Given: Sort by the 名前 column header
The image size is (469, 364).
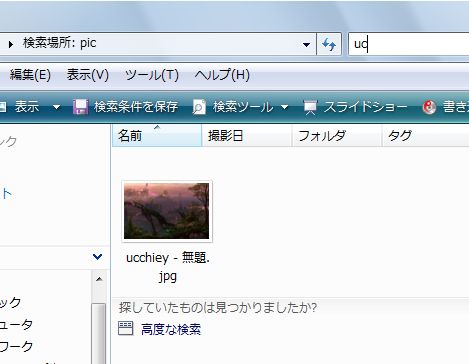Looking at the screenshot, I should point(157,135).
